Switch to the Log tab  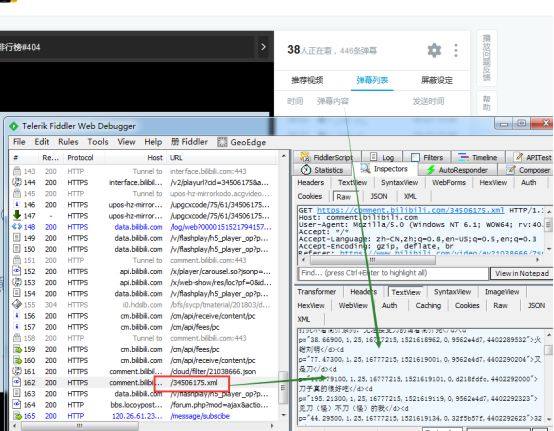click(x=382, y=157)
